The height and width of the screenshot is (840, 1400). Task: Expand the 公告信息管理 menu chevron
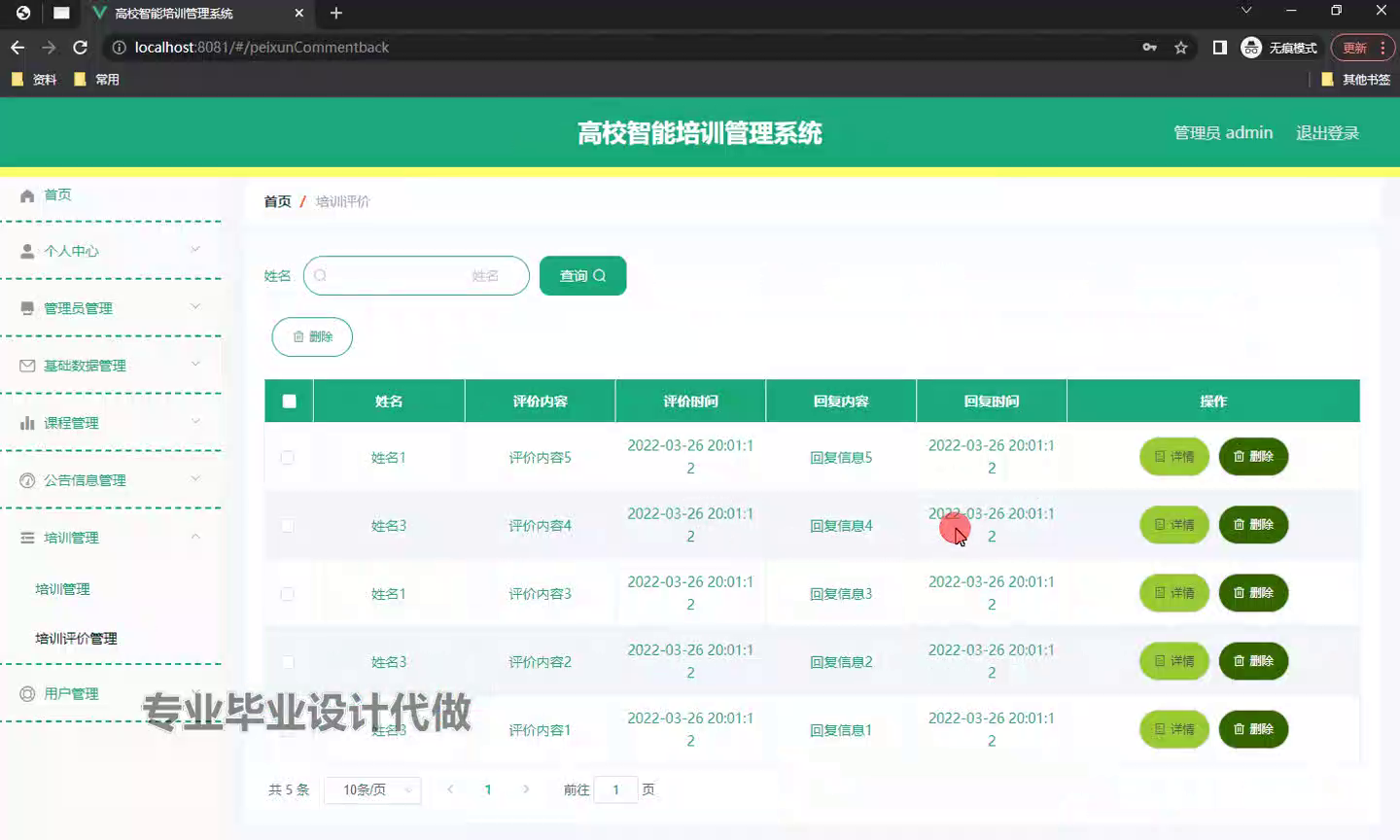(x=195, y=479)
